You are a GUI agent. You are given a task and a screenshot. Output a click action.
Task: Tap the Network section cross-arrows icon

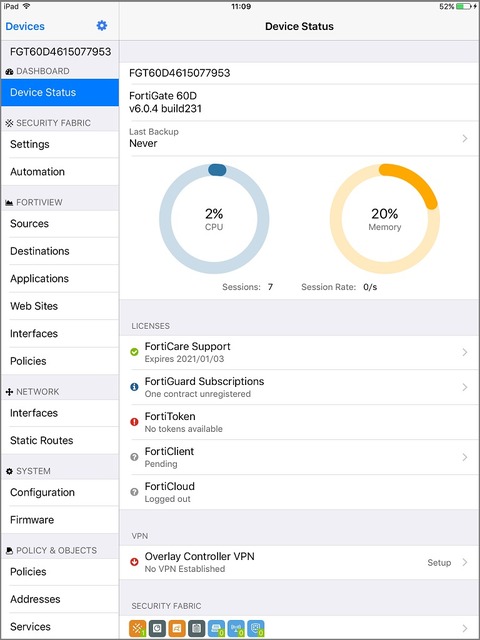coord(9,392)
